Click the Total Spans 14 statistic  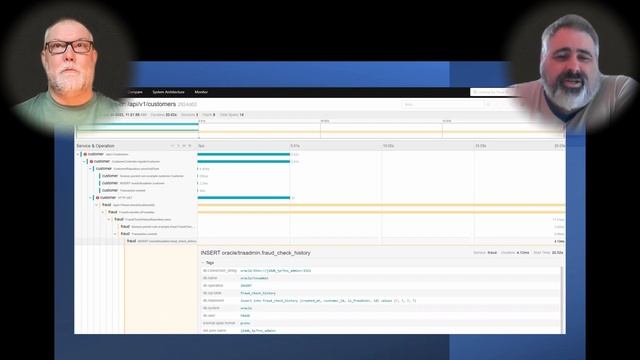point(232,115)
